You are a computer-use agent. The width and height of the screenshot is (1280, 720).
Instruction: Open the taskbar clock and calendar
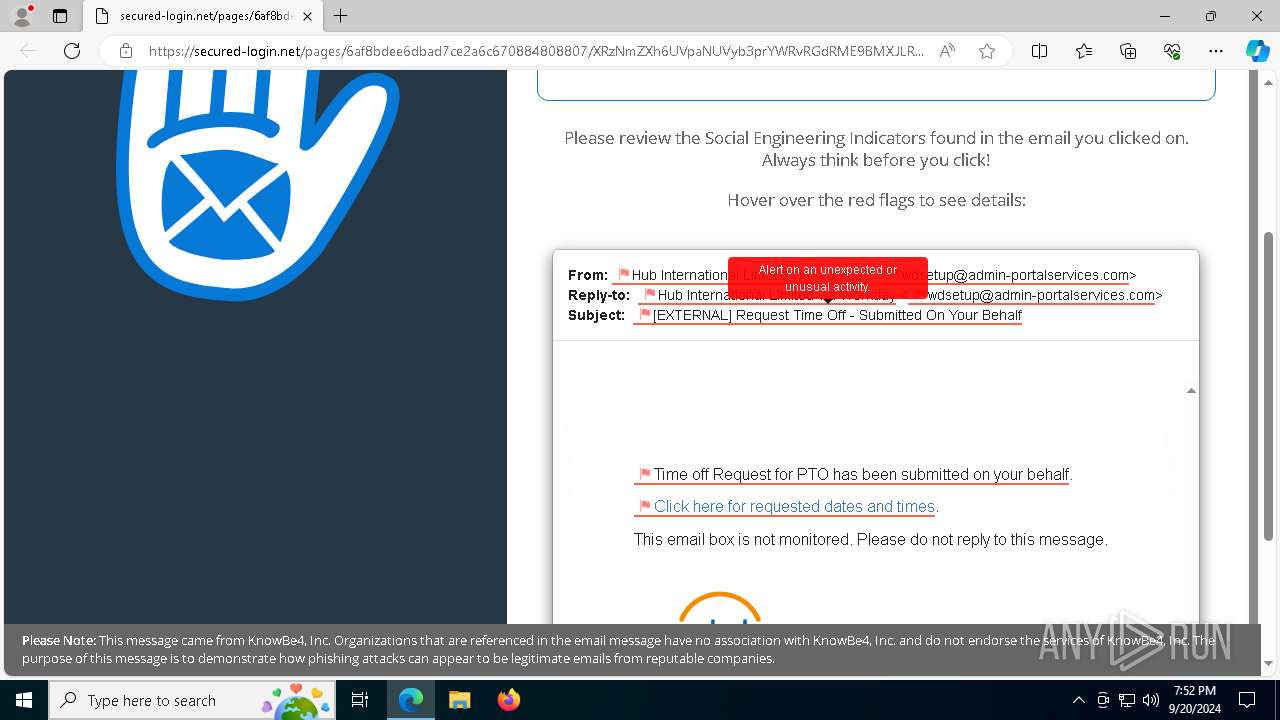coord(1195,700)
